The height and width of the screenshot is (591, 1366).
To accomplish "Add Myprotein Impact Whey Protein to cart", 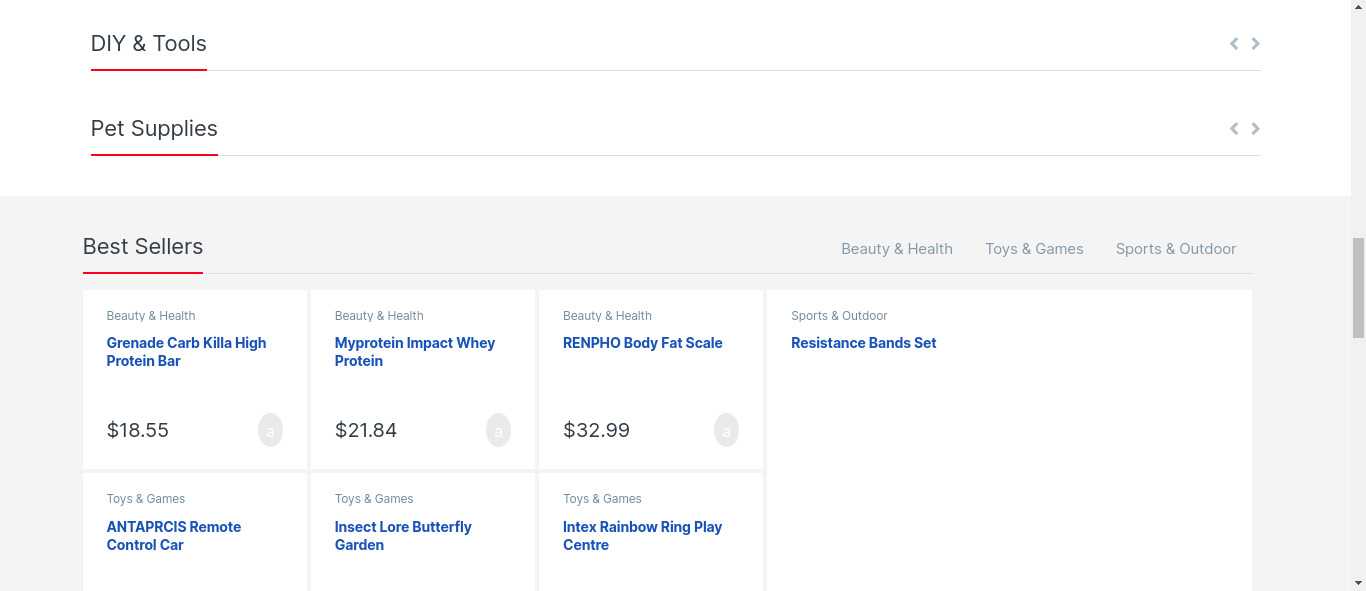I will (x=498, y=430).
